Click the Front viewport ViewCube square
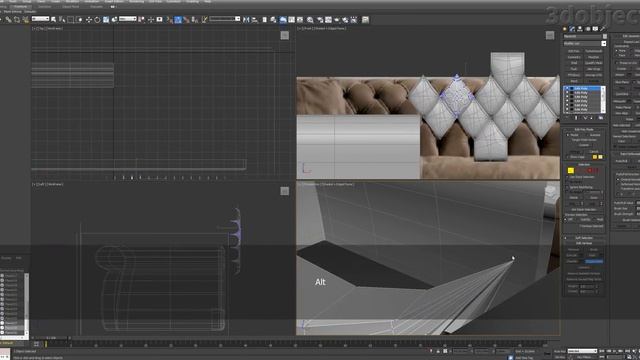The width and height of the screenshot is (640, 360). point(550,36)
